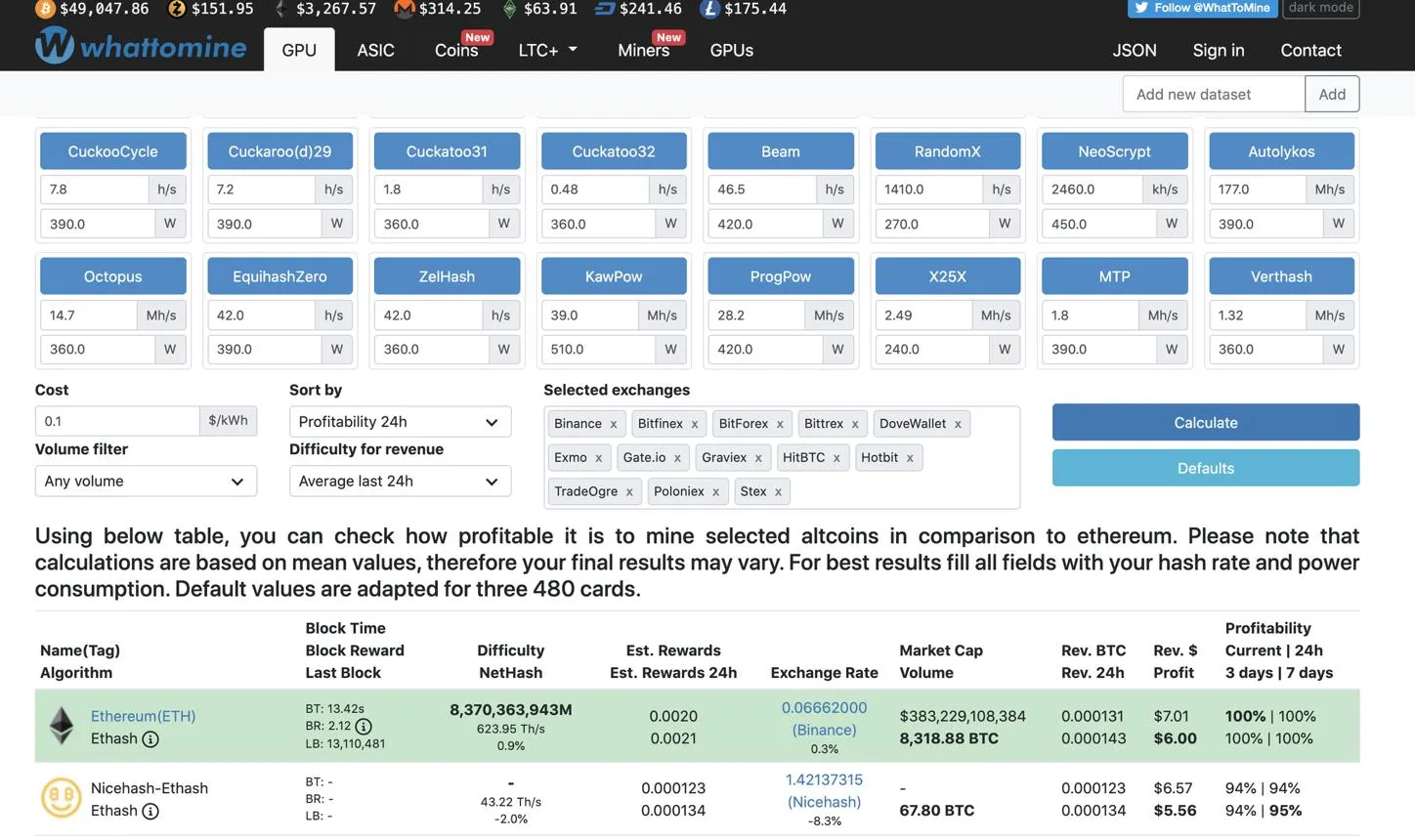Expand the LTC+ menu
The height and width of the screenshot is (840, 1415).
pos(547,50)
